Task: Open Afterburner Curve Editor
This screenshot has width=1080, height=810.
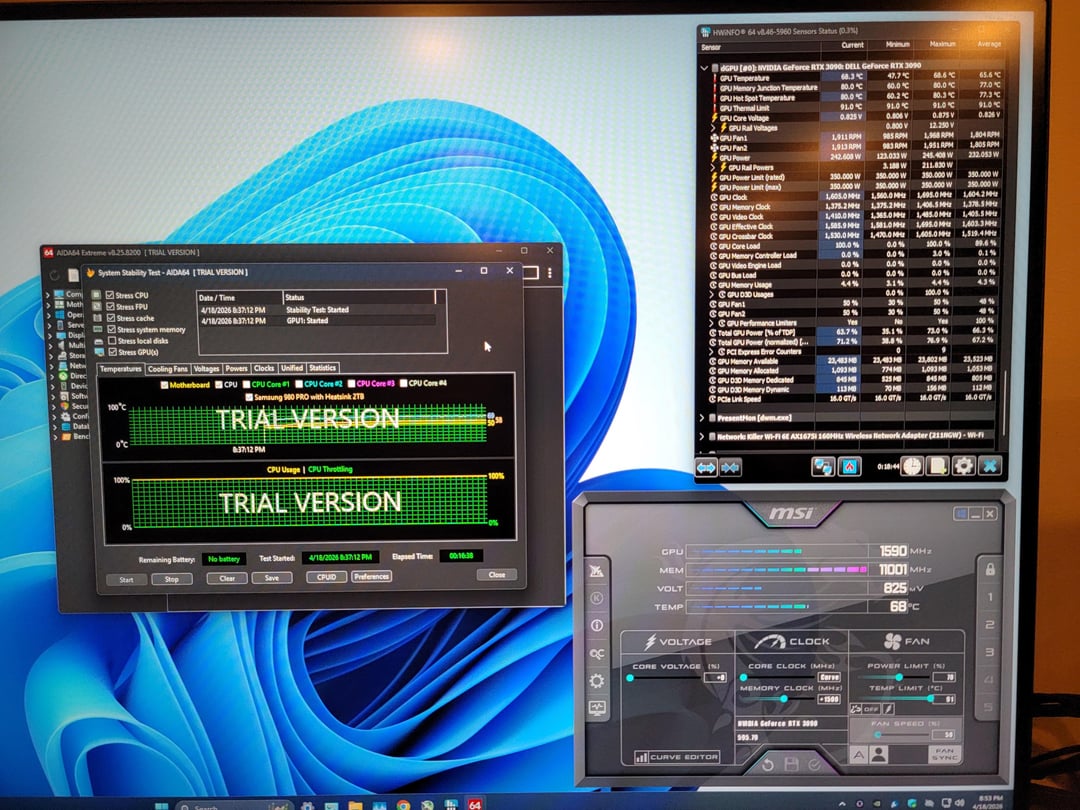Action: point(677,757)
